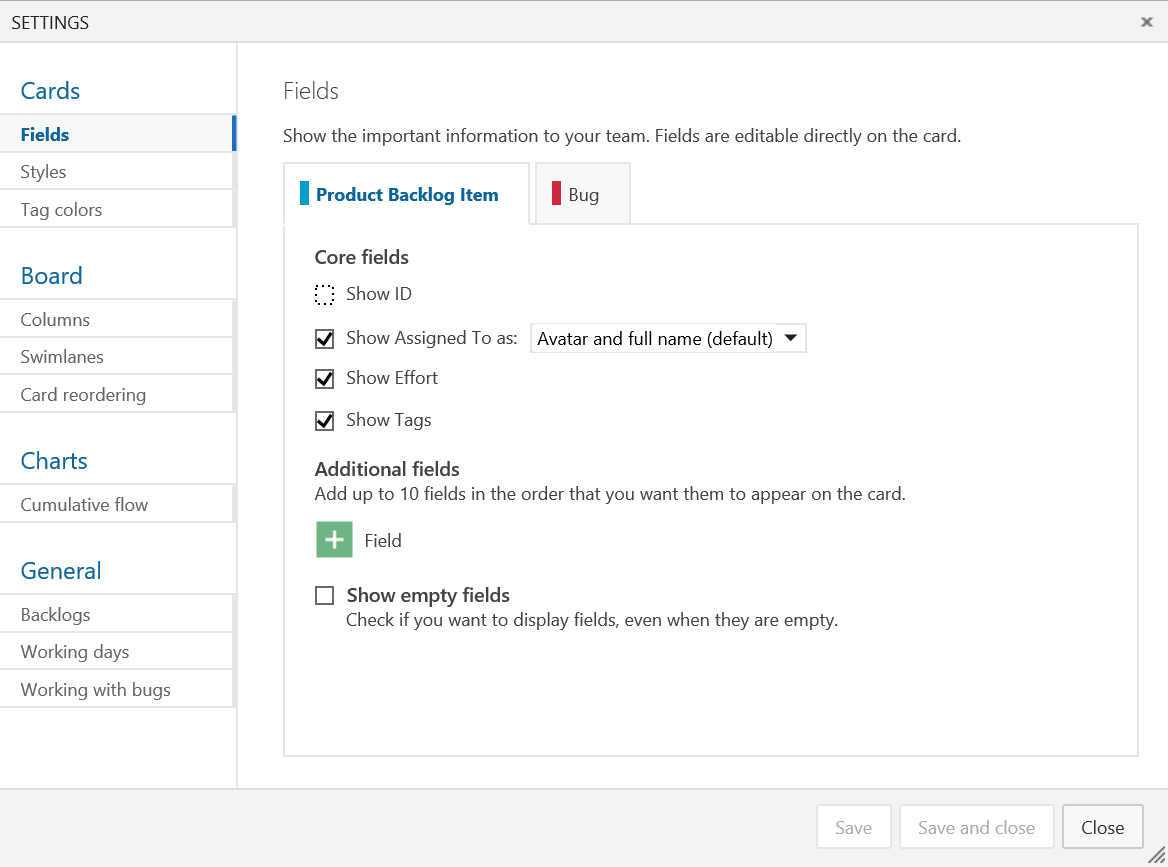
Task: Click the resize grip in bottom-right corner
Action: point(1157,856)
